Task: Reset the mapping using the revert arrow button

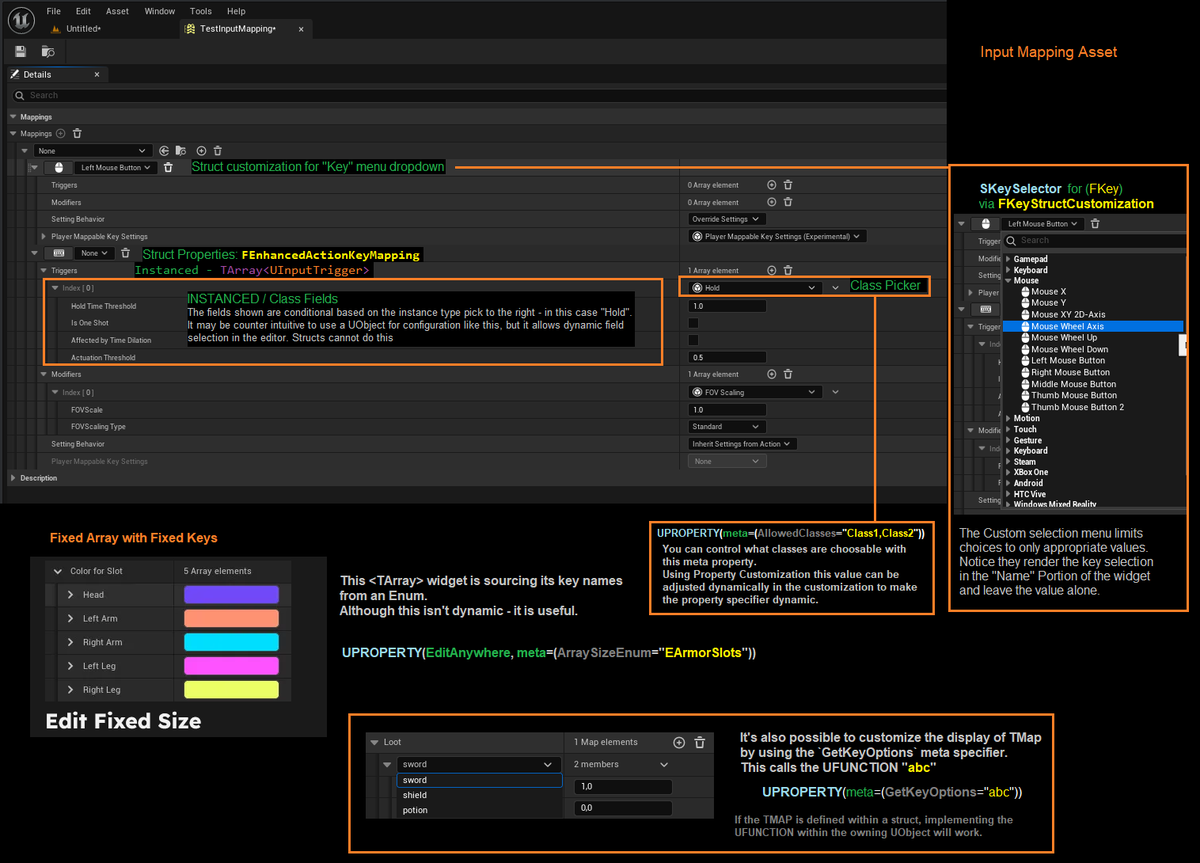Action: pos(164,150)
